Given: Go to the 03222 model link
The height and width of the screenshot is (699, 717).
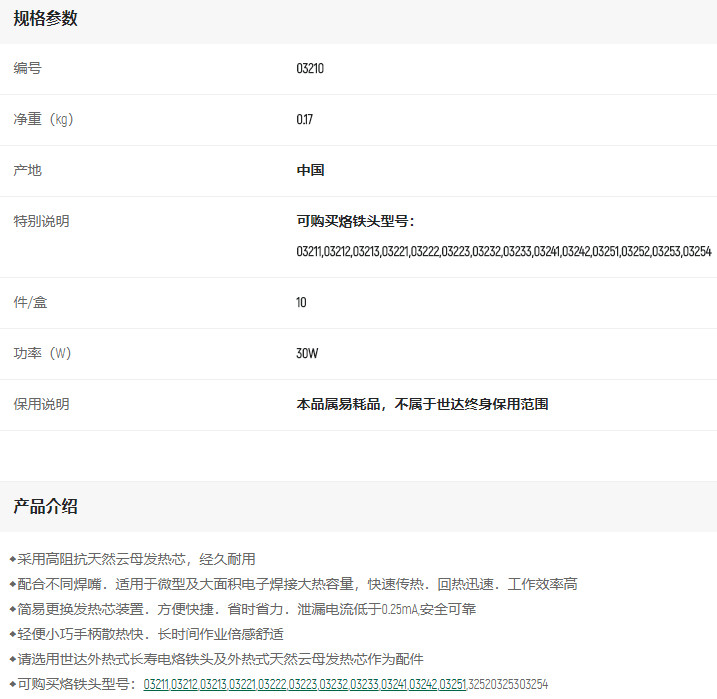Looking at the screenshot, I should (x=272, y=684).
